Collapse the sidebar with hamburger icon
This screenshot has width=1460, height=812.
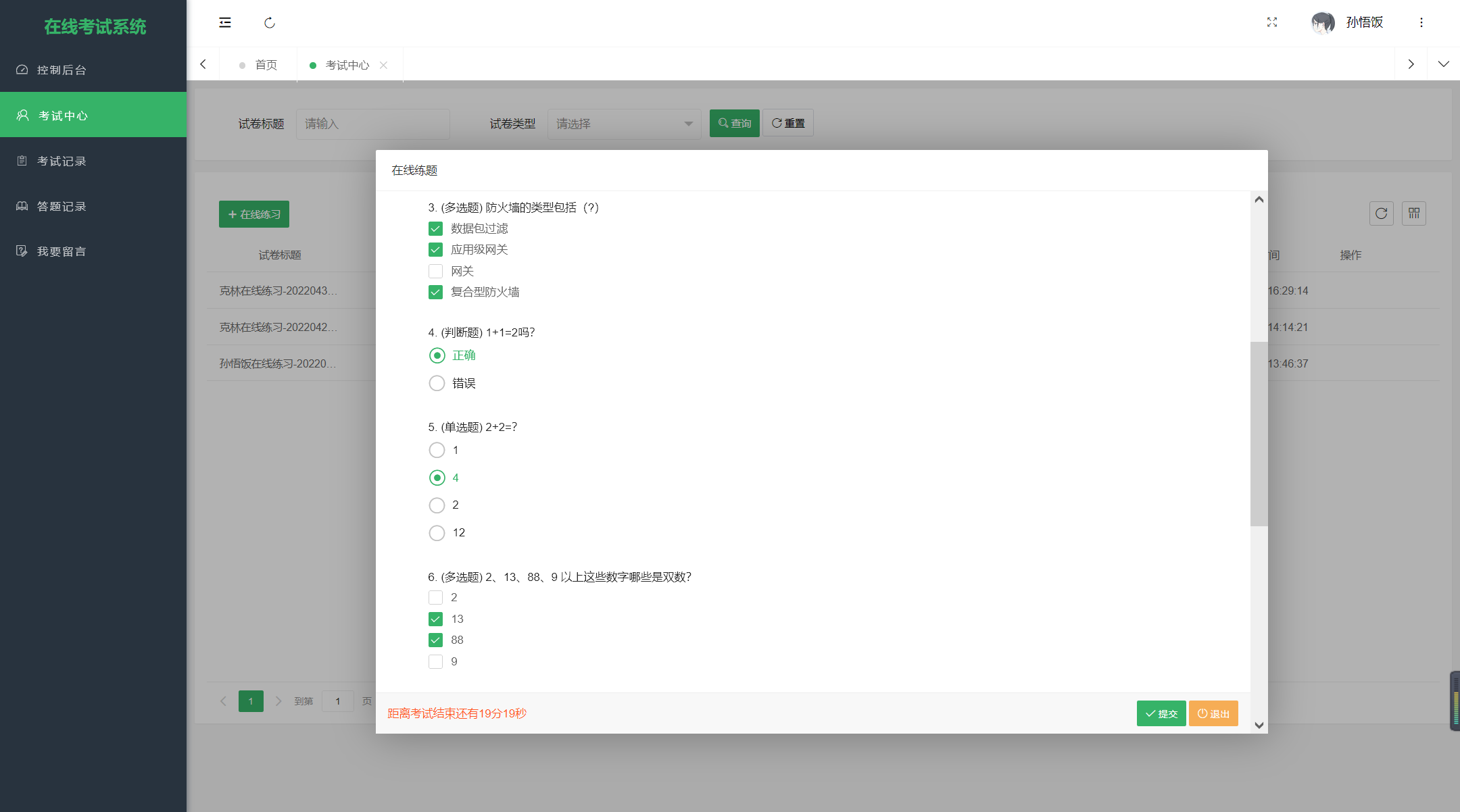225,23
